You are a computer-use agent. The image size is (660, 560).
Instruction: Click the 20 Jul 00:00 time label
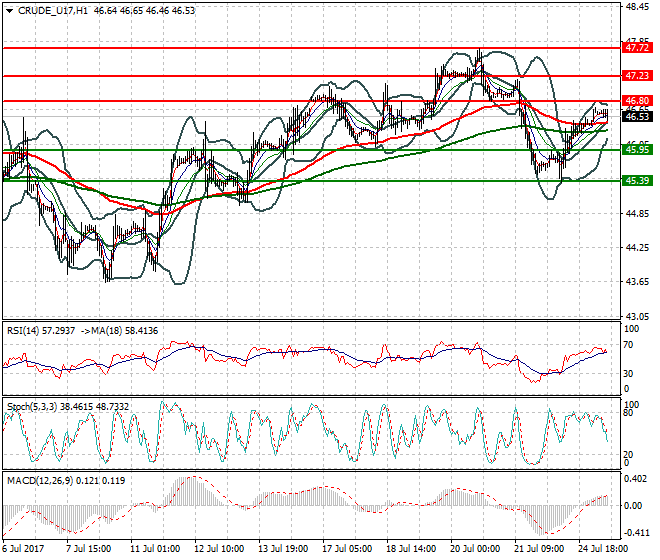[475, 549]
